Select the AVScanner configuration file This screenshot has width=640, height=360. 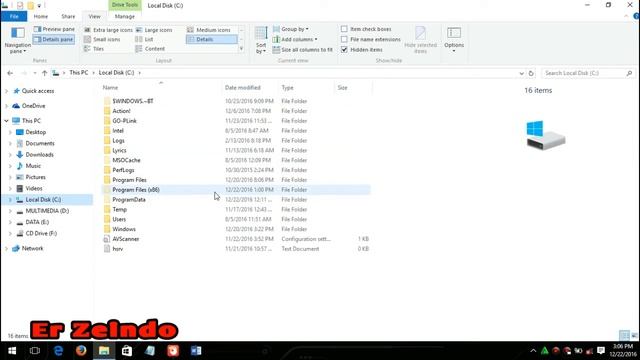point(126,239)
